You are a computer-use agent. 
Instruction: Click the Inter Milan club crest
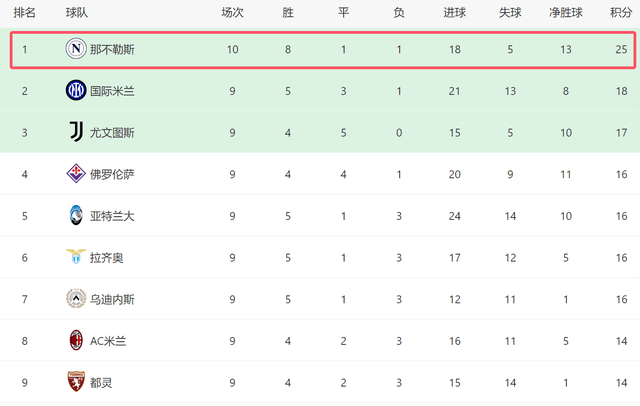tap(76, 91)
